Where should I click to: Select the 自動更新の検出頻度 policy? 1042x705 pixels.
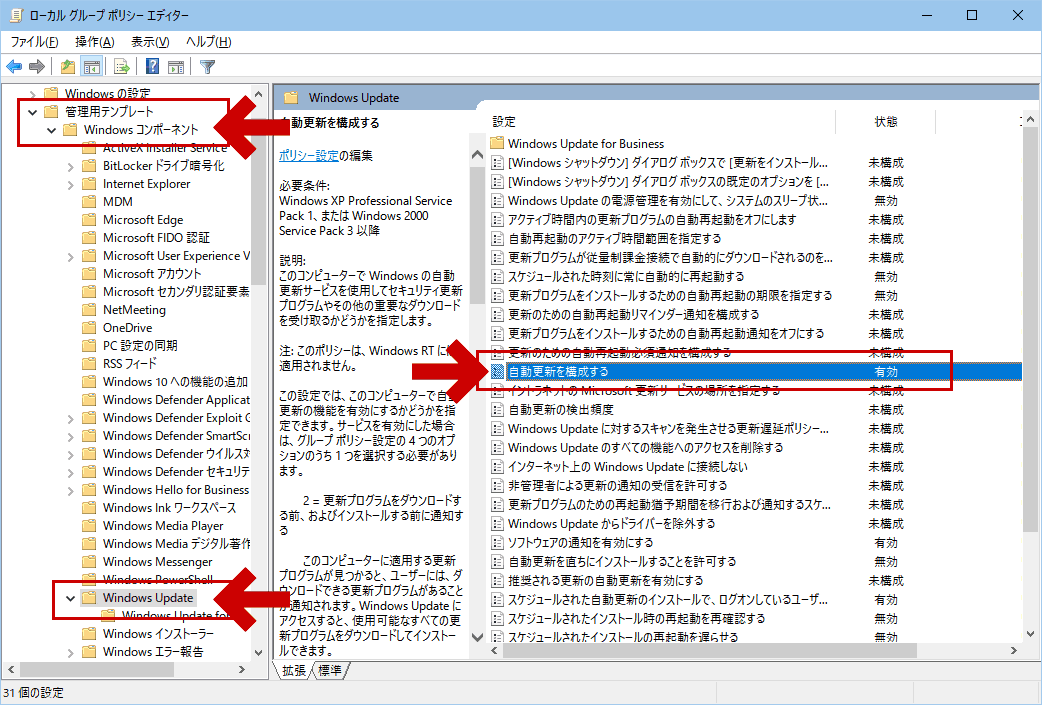coord(560,409)
